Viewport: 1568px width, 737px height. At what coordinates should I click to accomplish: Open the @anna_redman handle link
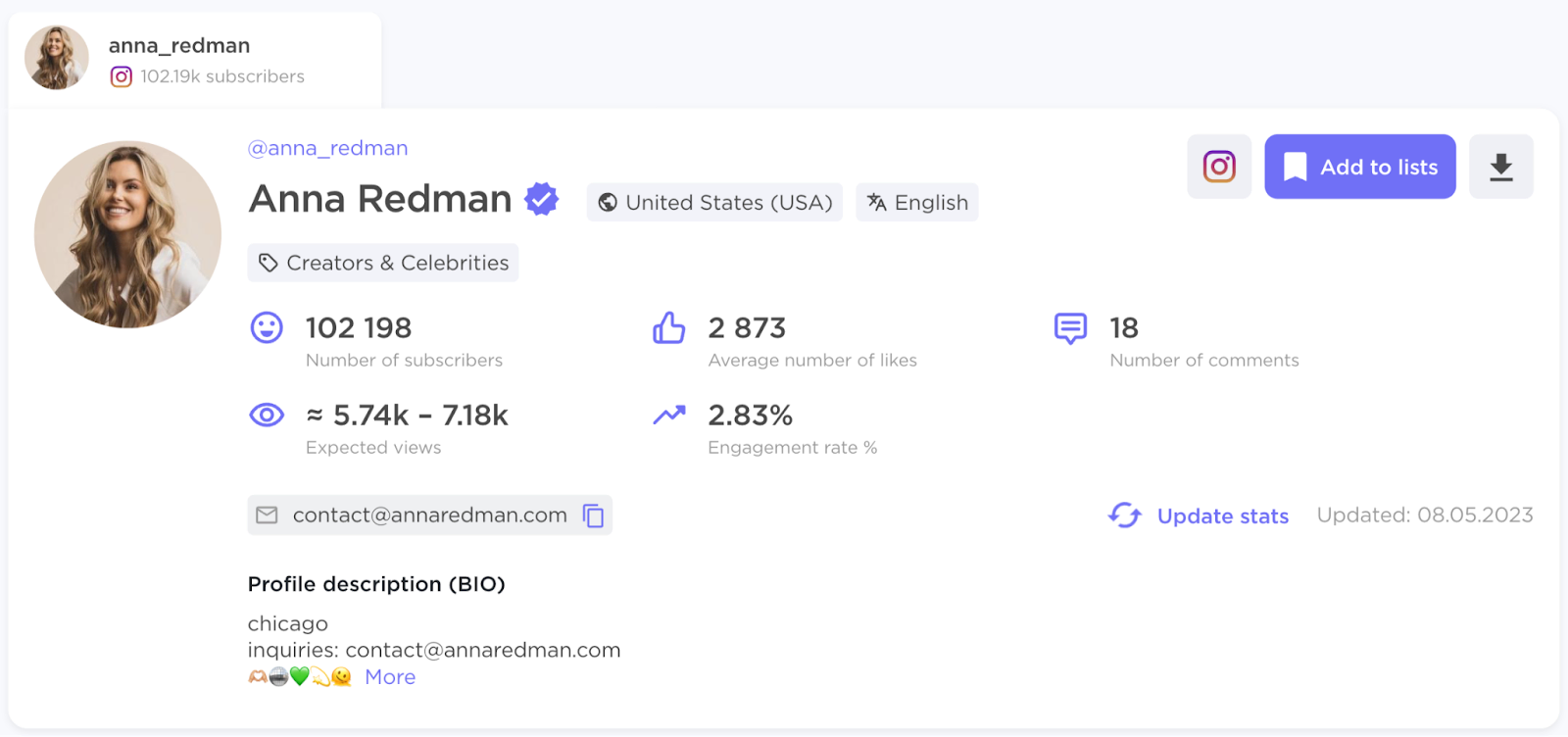tap(327, 148)
